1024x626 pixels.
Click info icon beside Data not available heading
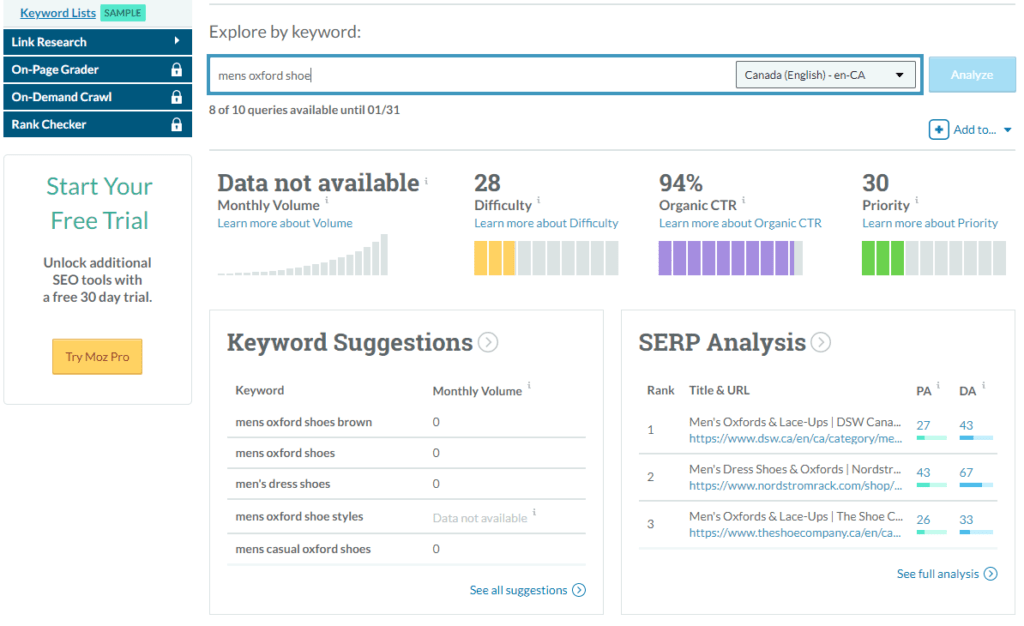426,181
